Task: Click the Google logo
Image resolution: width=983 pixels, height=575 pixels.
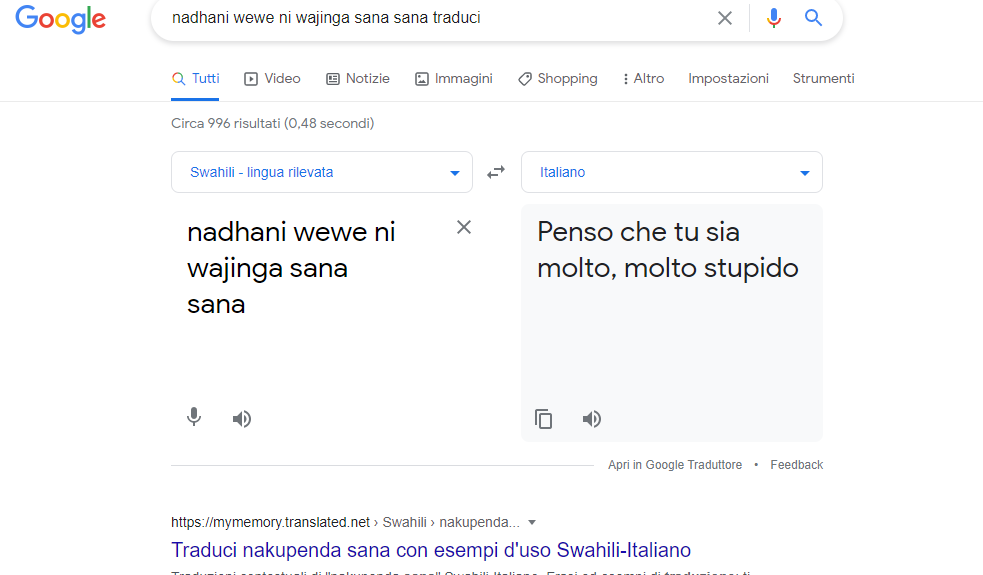Action: tap(60, 19)
